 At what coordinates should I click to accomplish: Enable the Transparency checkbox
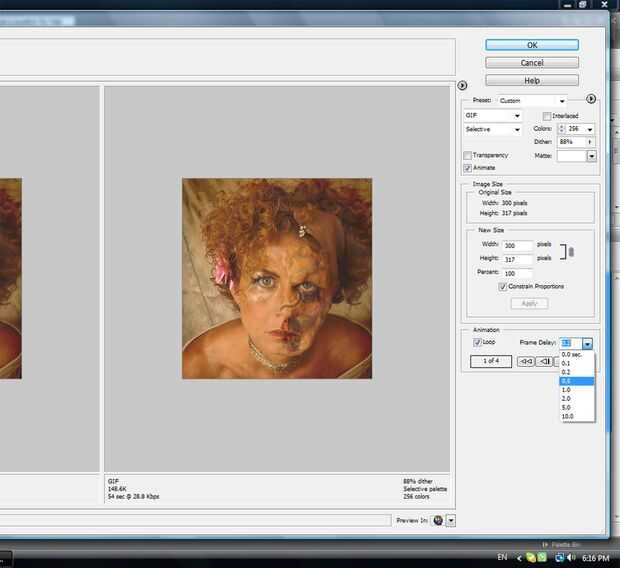(468, 155)
